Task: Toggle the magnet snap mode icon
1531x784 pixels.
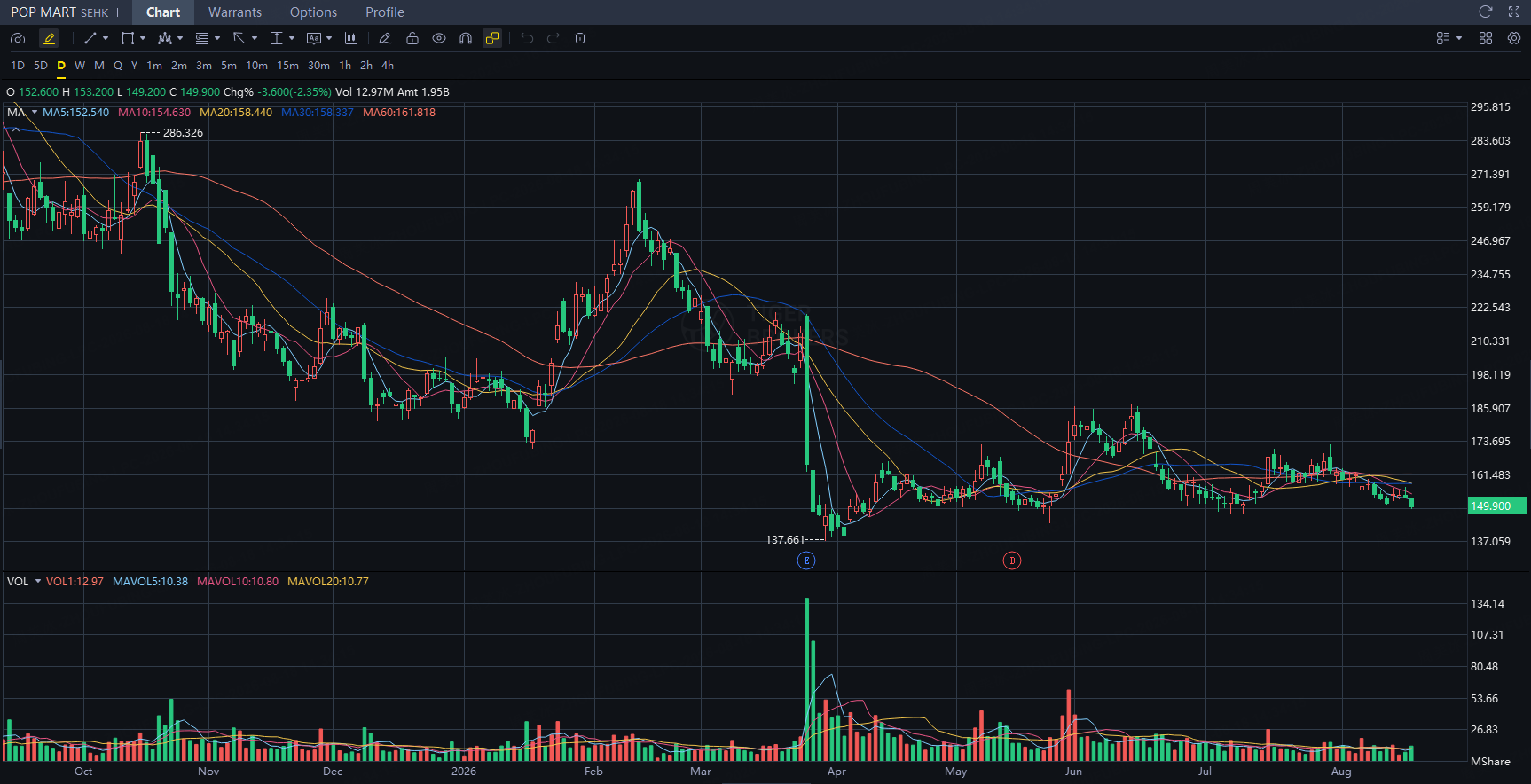Action: tap(466, 38)
